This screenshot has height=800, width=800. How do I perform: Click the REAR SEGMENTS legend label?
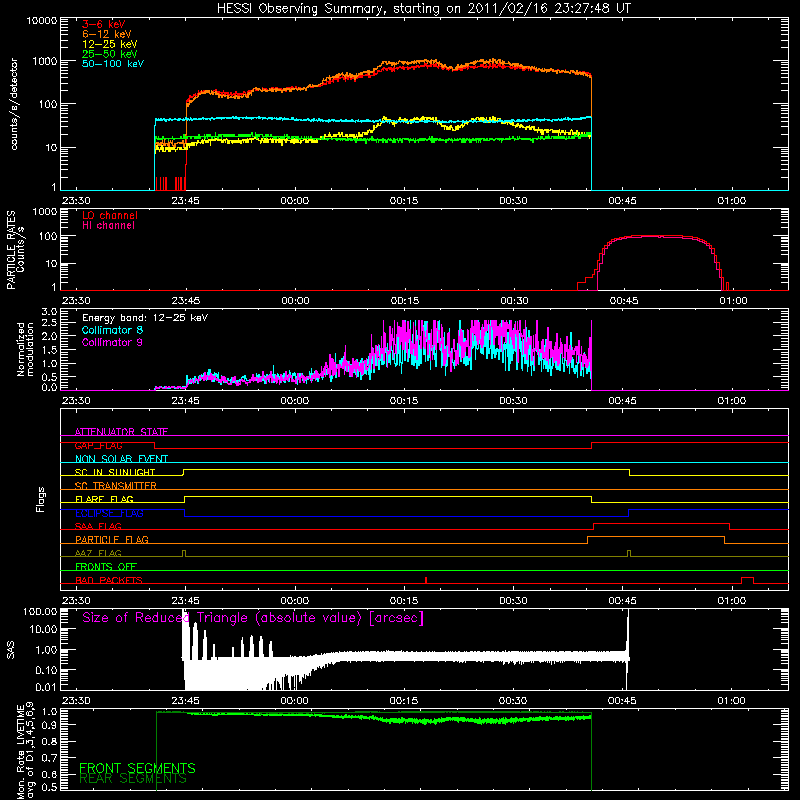coord(133,779)
